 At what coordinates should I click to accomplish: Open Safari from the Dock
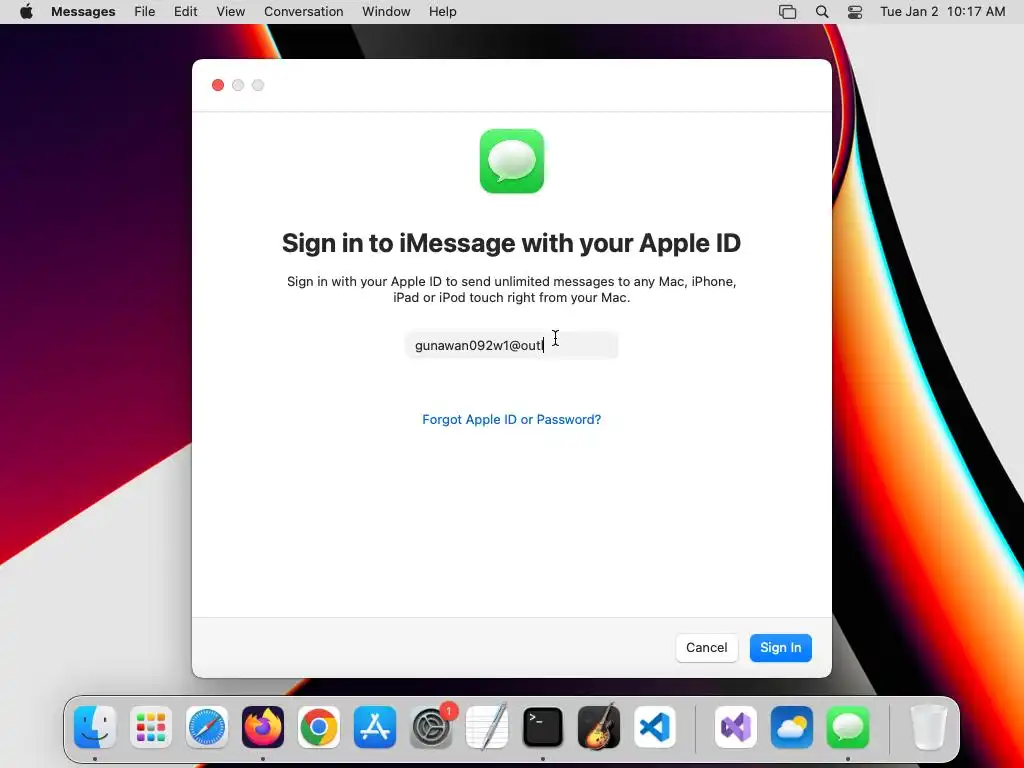coord(207,727)
